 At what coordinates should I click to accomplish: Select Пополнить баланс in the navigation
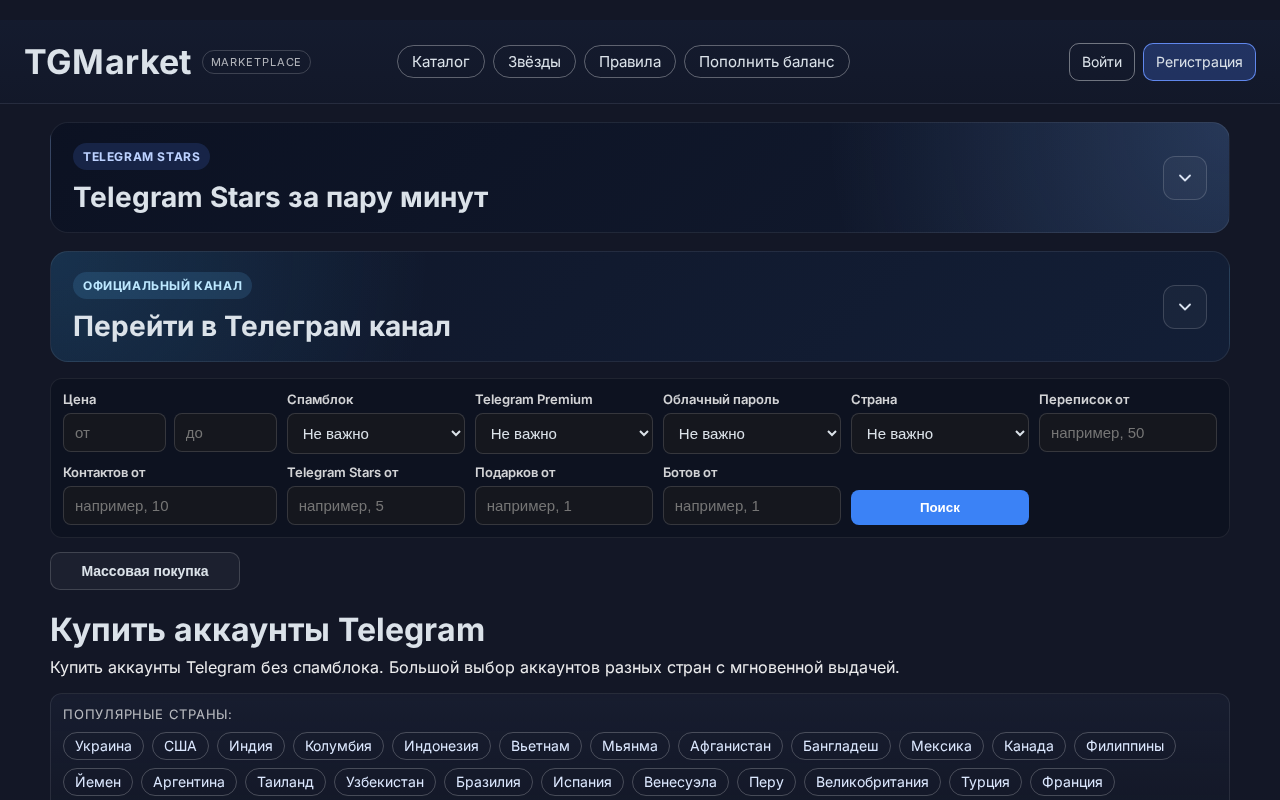click(x=767, y=62)
